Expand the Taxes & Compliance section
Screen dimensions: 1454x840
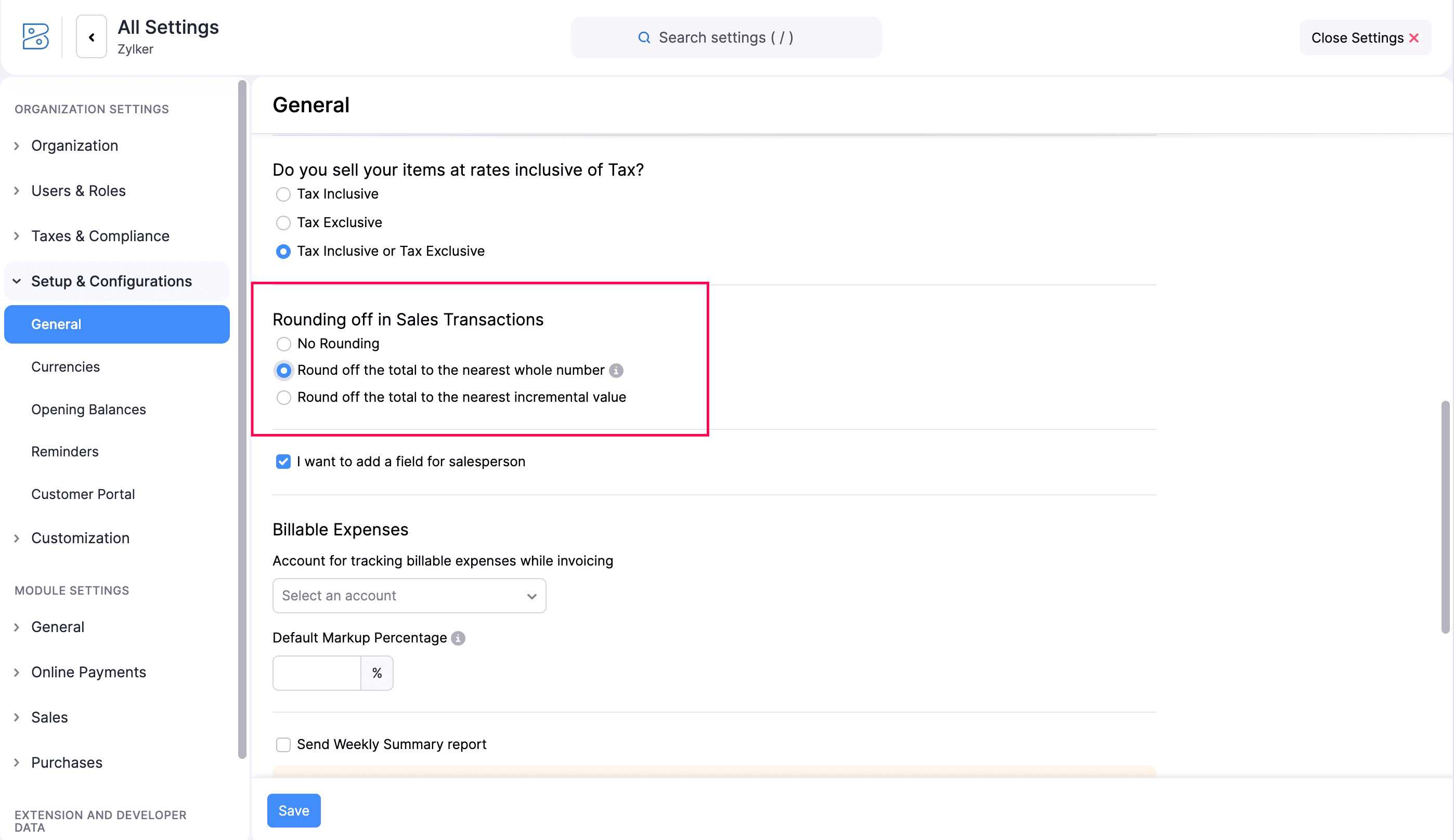100,236
